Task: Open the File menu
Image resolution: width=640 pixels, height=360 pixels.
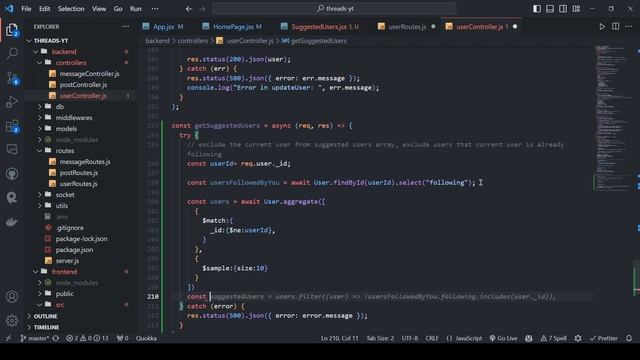Action: click(26, 9)
